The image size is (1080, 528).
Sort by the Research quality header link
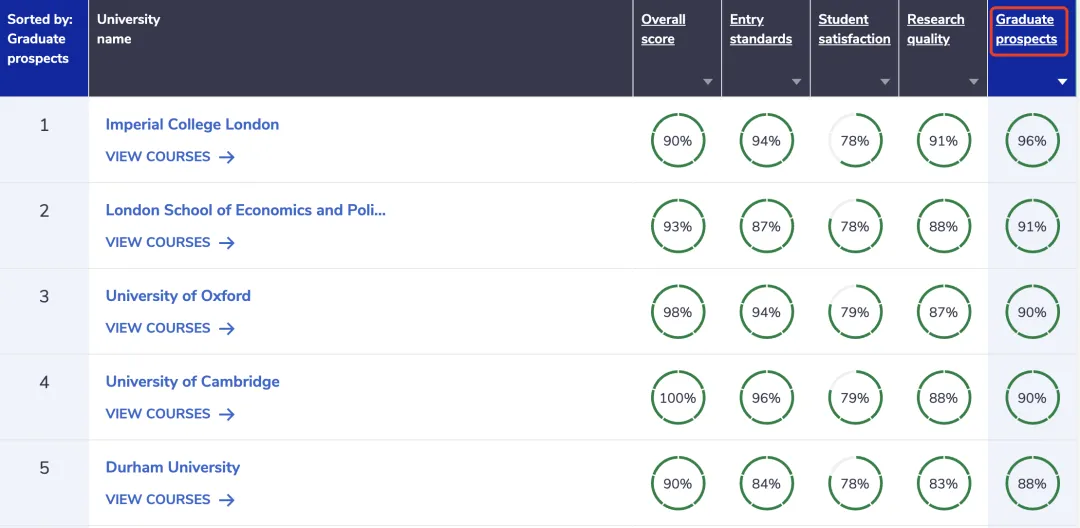click(935, 29)
